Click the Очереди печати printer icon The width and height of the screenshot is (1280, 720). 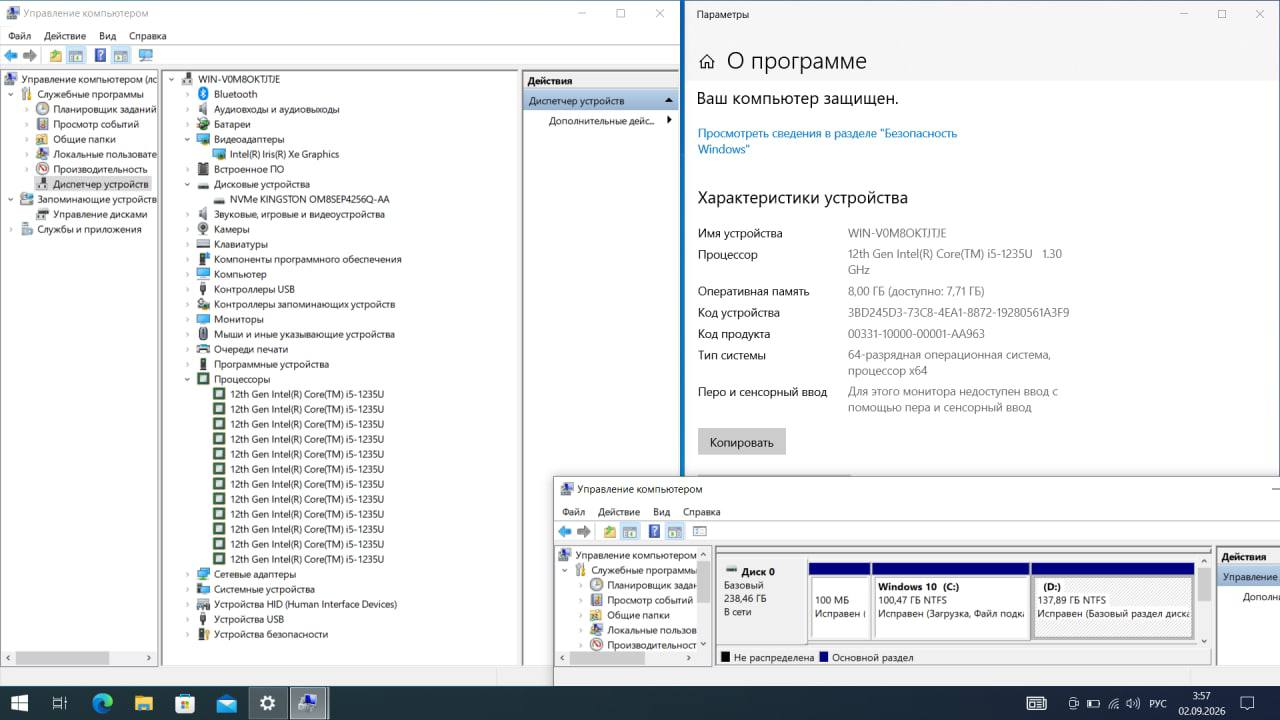[203, 349]
